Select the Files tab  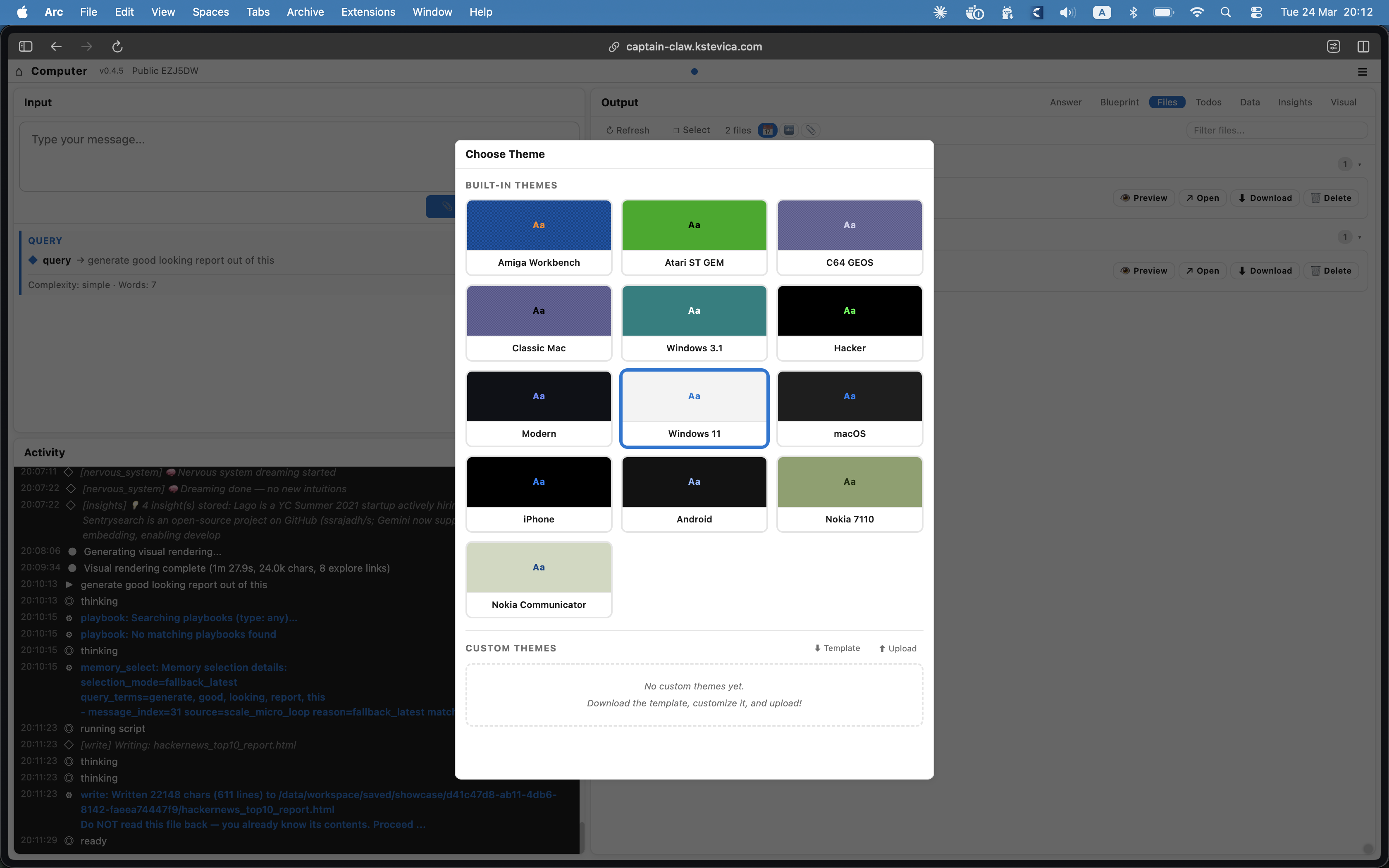click(x=1167, y=102)
